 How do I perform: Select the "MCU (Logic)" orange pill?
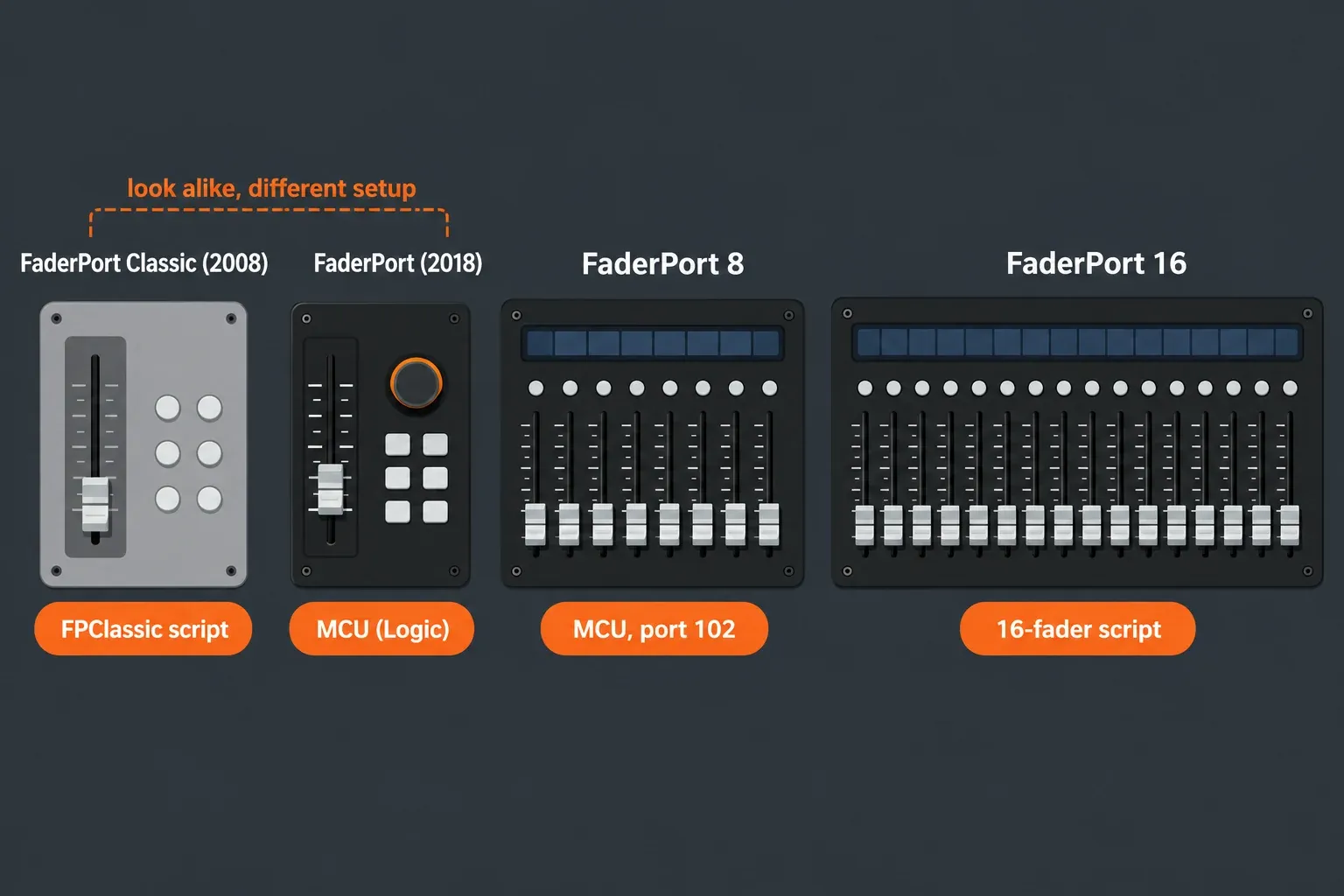click(x=382, y=629)
